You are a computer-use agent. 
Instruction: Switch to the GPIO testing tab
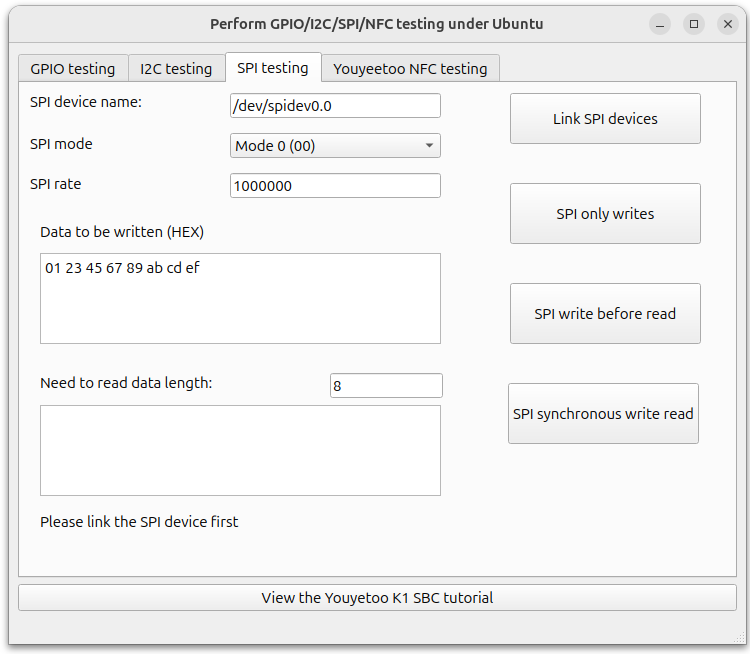73,69
